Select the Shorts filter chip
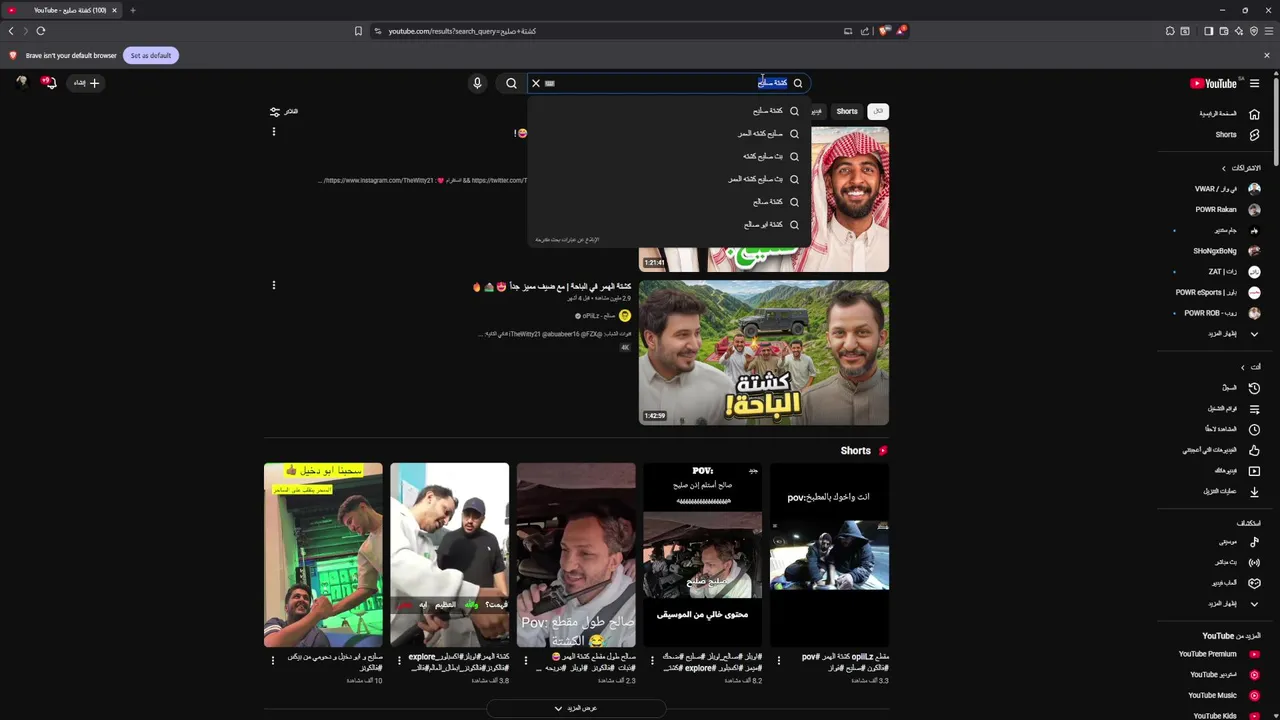The width and height of the screenshot is (1280, 720). pos(847,111)
